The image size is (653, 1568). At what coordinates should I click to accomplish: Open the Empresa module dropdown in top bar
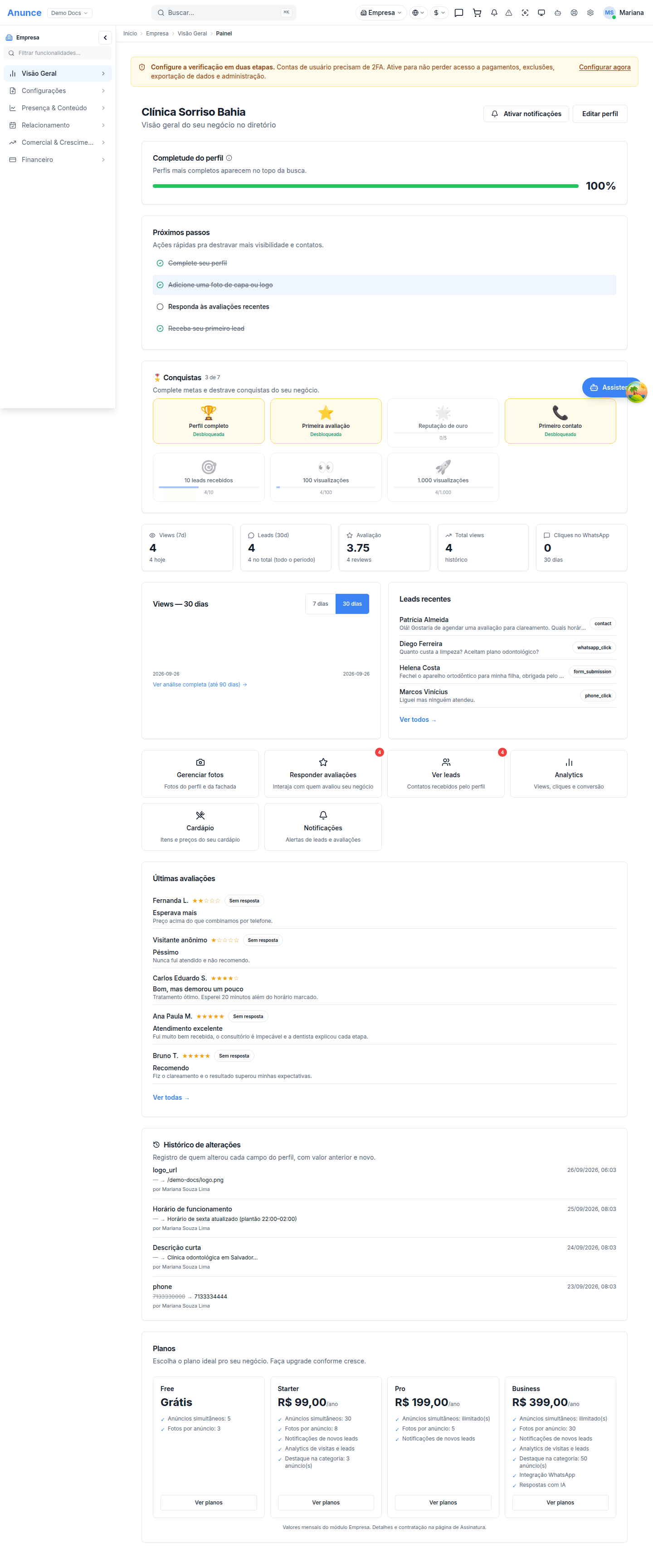click(381, 13)
